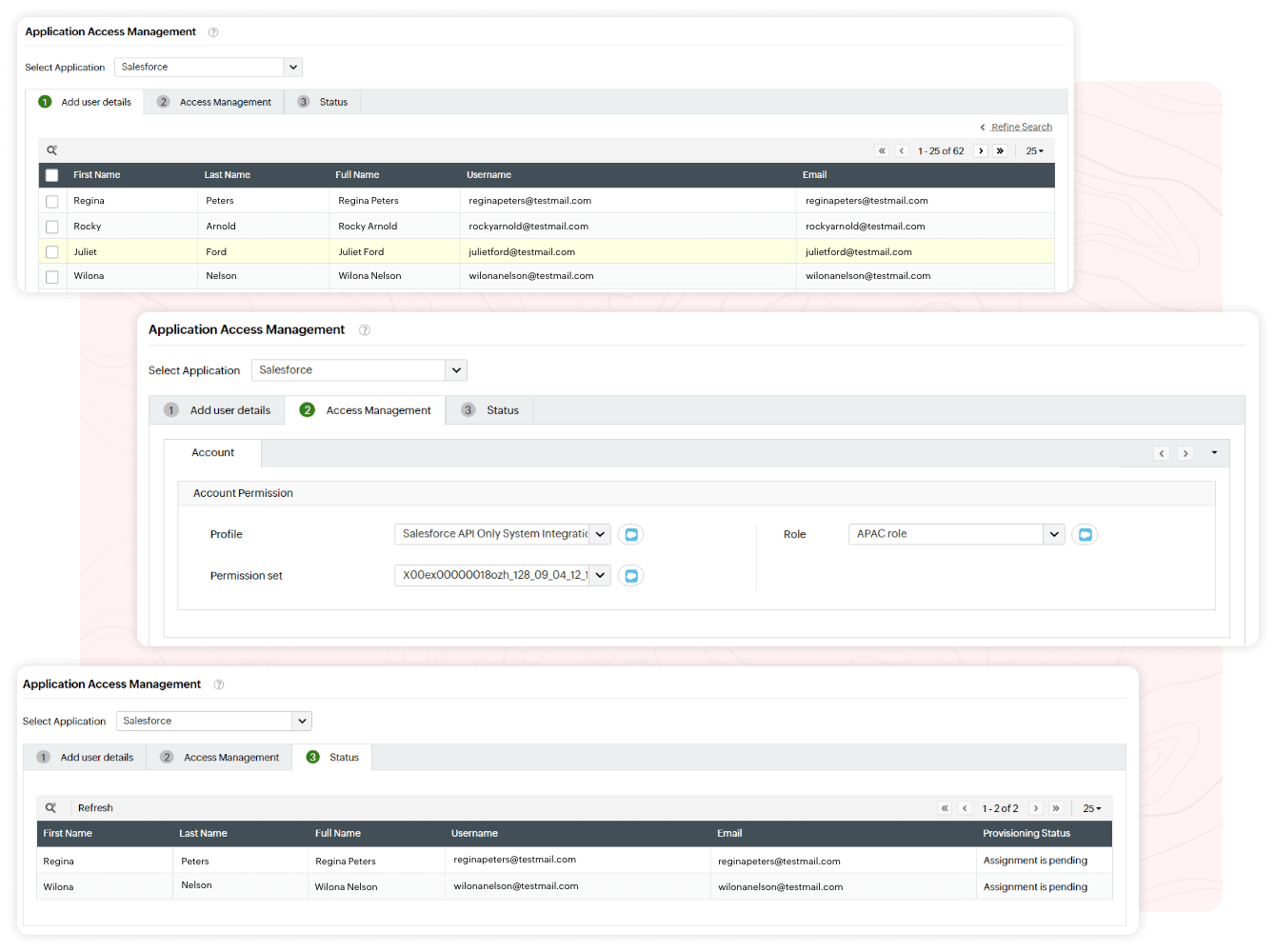Click the left chevron beside the Account tab strip
The image size is (1276, 952).
tap(1161, 453)
